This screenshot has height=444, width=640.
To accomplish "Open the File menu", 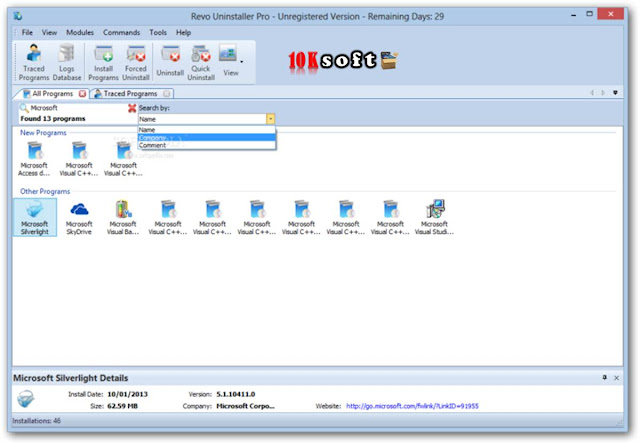I will 27,32.
